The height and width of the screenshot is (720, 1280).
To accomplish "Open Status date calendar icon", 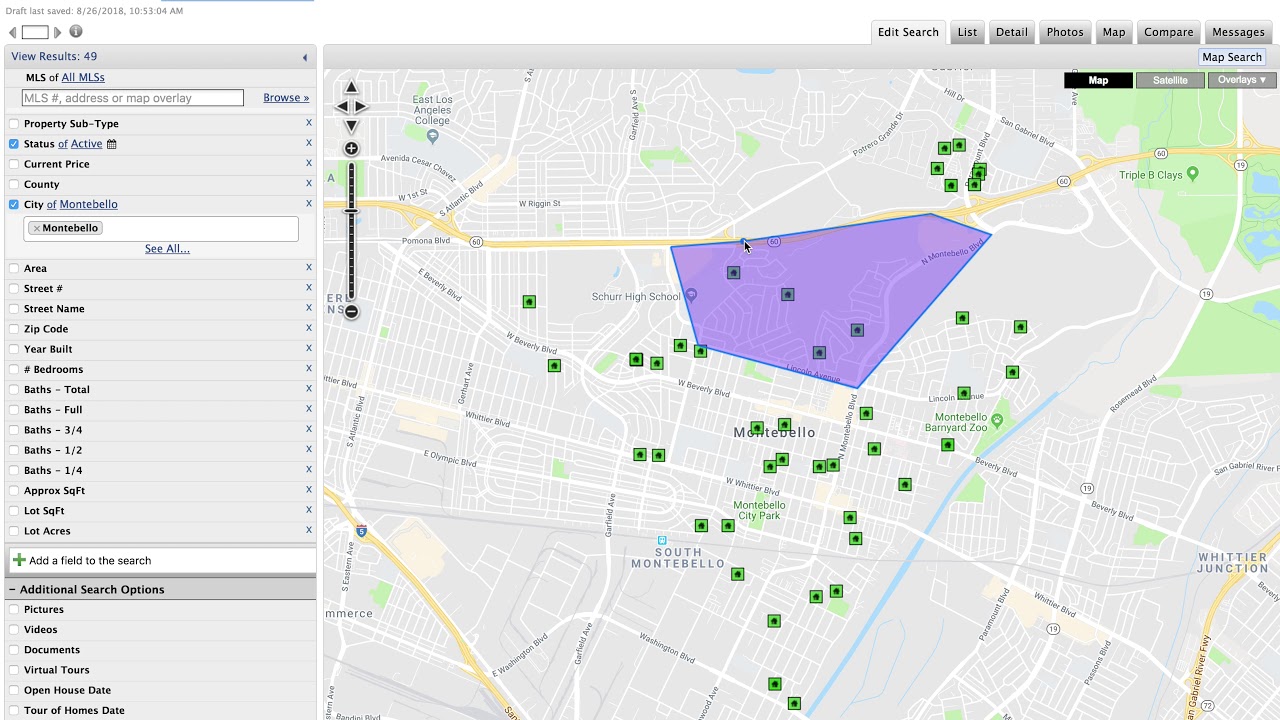I will tap(111, 144).
